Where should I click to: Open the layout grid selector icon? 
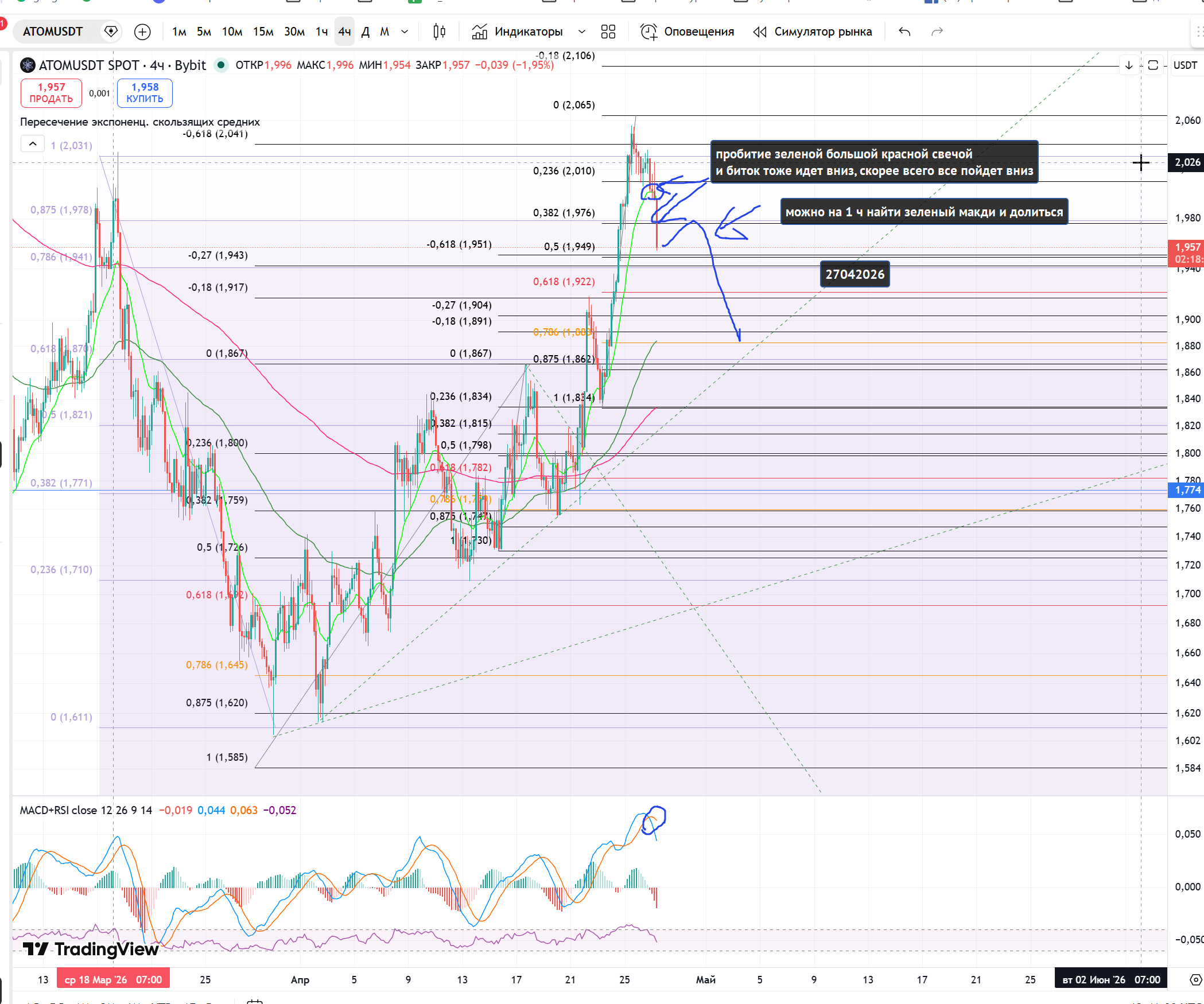[608, 32]
